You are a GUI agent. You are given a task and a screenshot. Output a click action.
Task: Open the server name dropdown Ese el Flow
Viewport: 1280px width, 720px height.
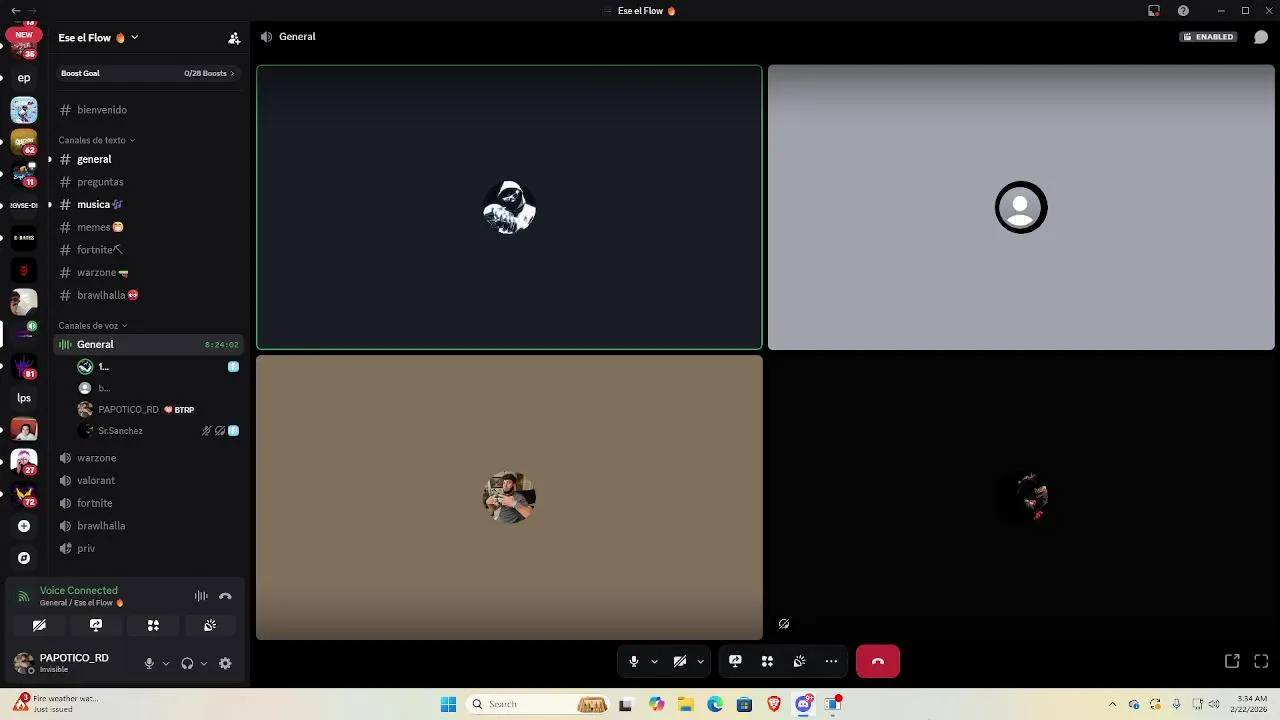[x=98, y=38]
